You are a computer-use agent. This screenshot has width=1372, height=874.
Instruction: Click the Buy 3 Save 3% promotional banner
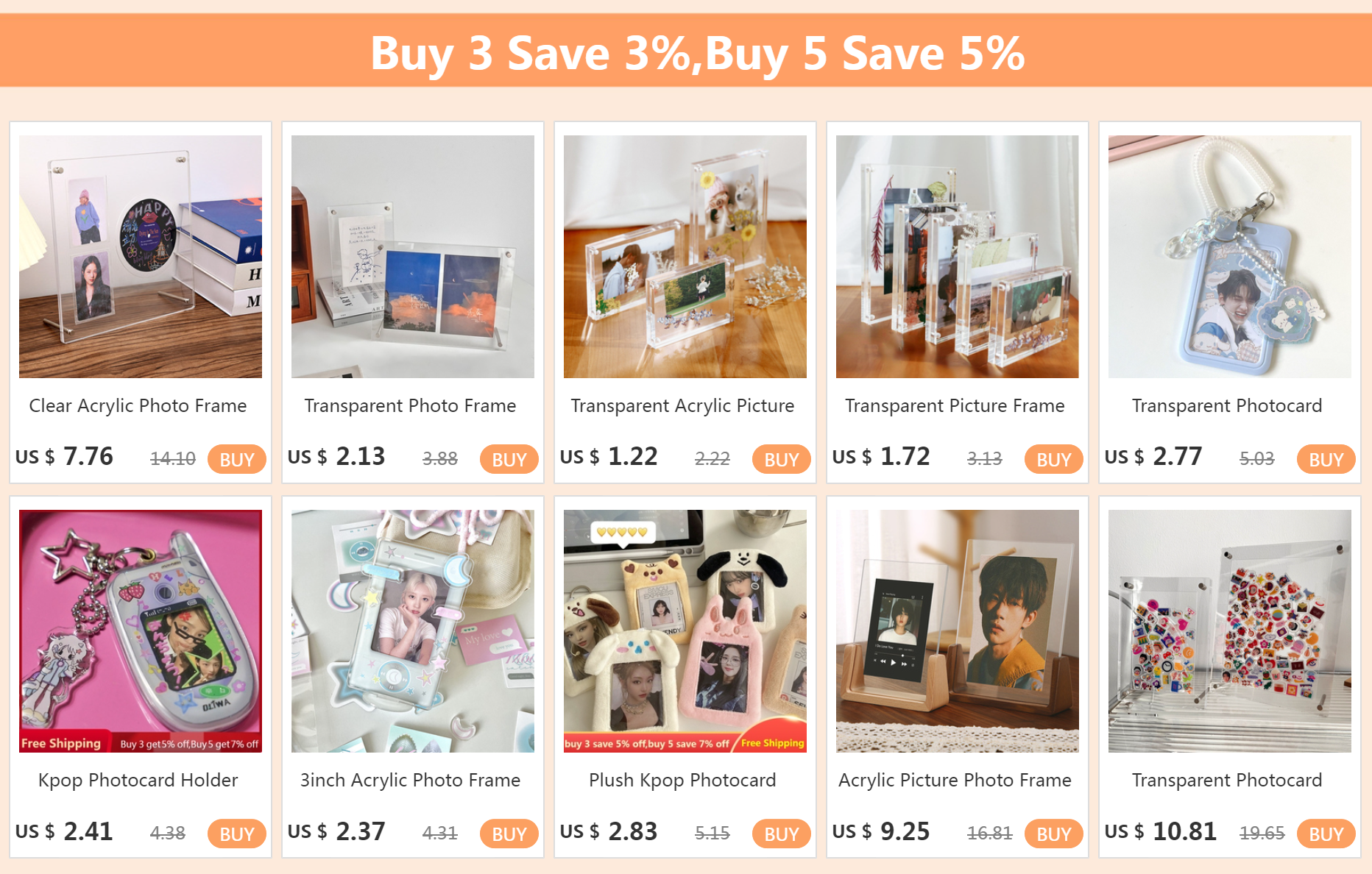point(686,51)
